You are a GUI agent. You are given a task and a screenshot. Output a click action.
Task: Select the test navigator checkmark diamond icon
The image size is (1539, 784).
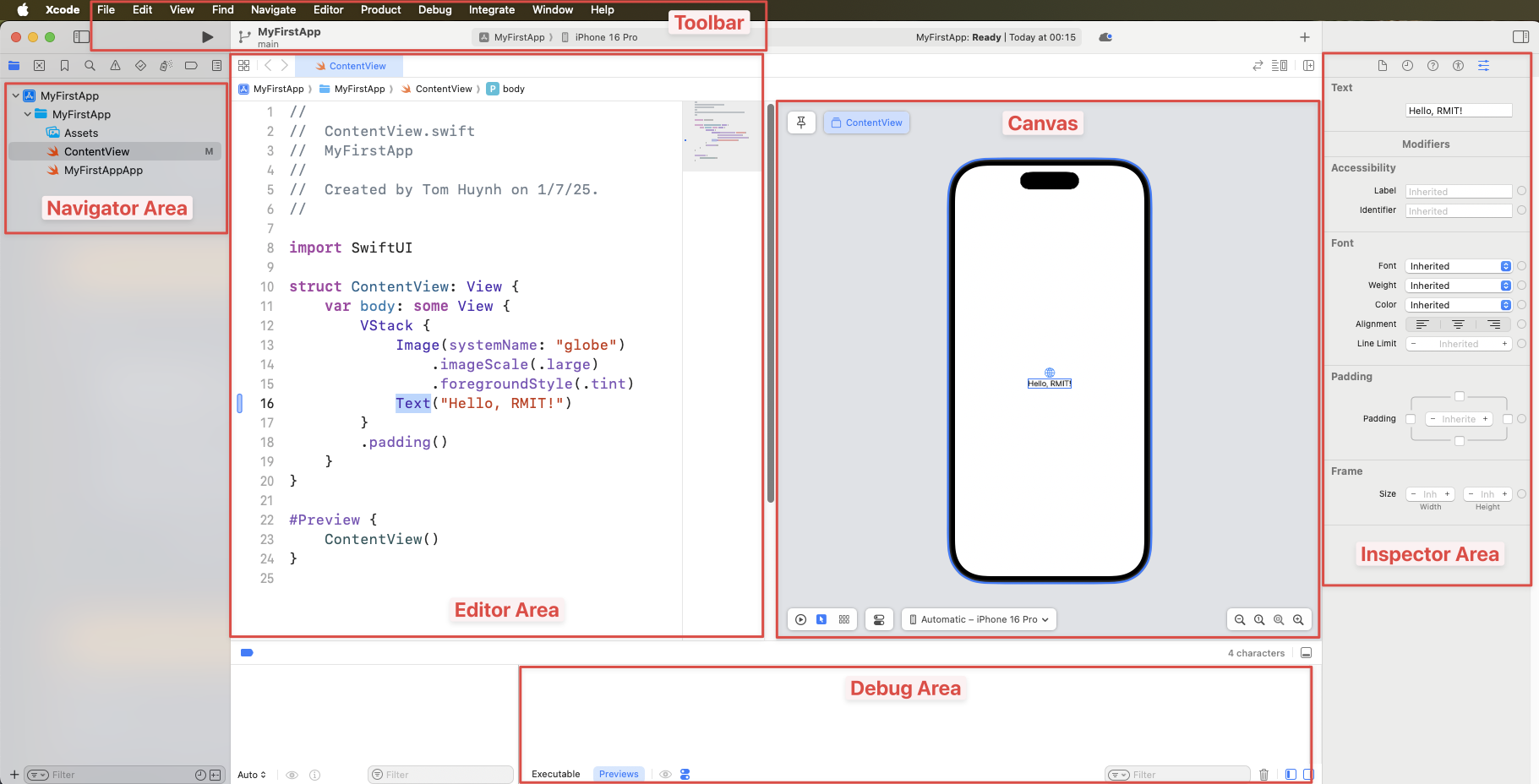[x=141, y=65]
